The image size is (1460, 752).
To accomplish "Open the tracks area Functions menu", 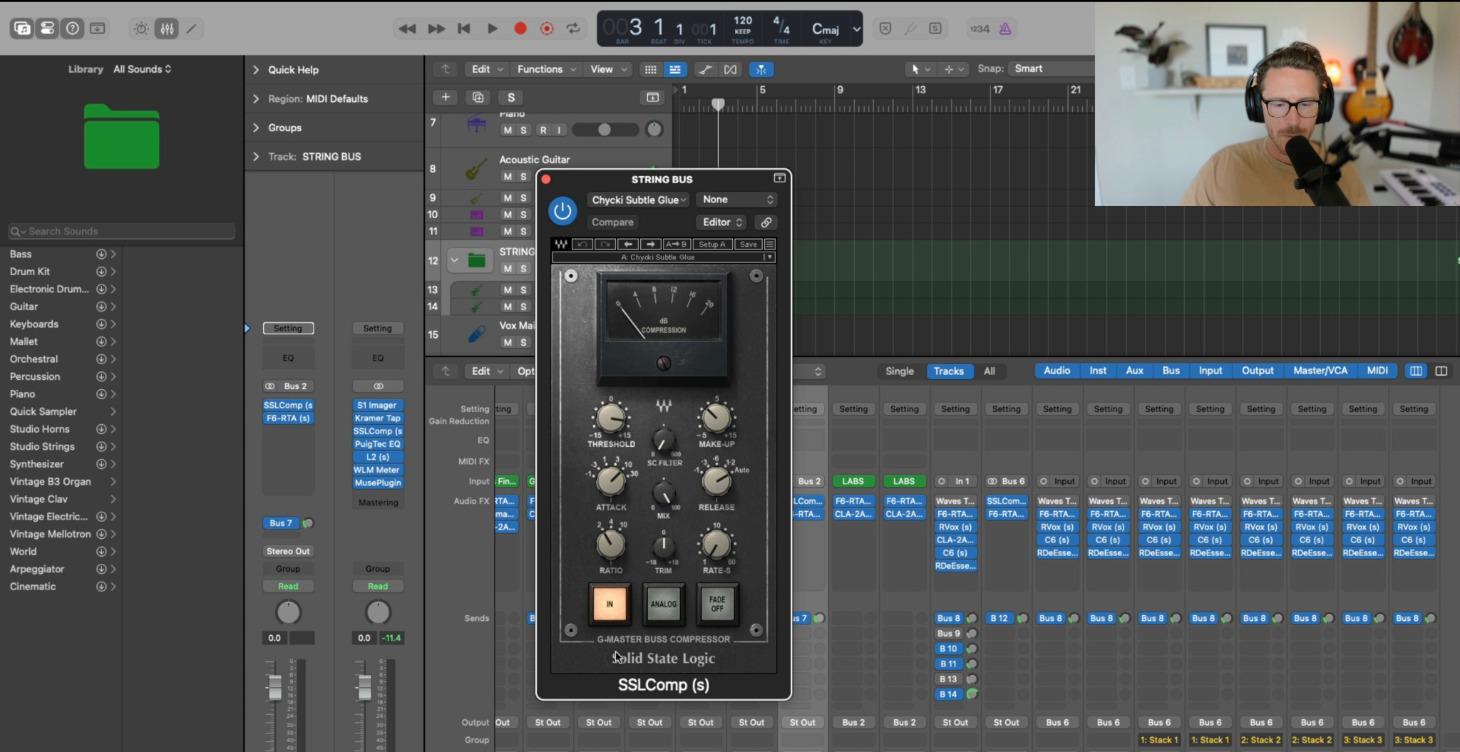I will [x=546, y=69].
